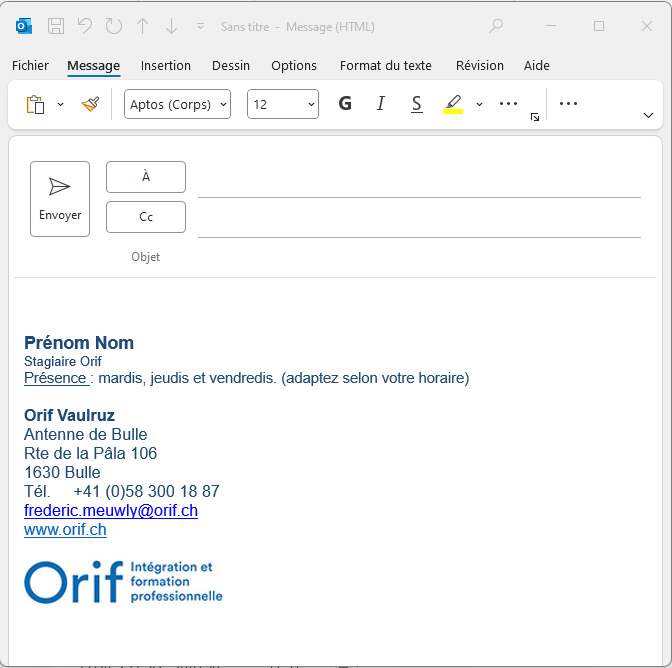Switch to the Révision tab

480,66
